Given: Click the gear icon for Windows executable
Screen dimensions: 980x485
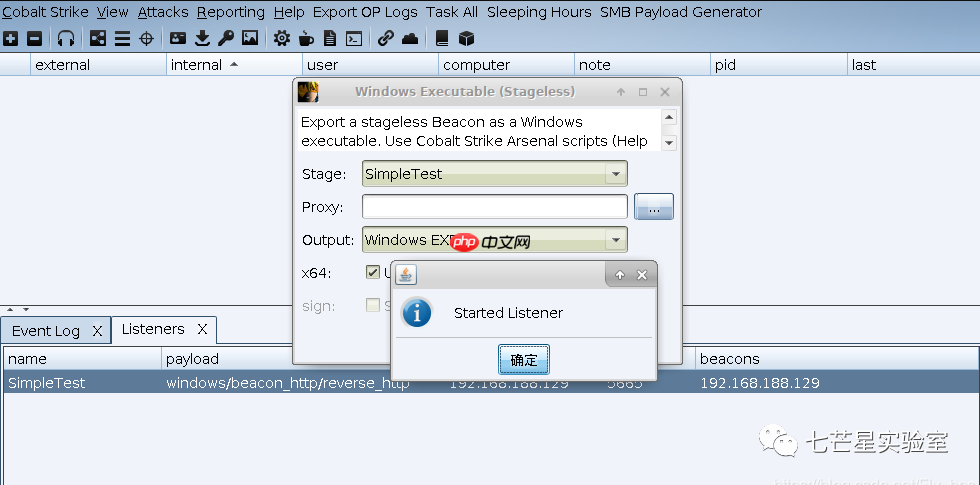Looking at the screenshot, I should point(282,39).
